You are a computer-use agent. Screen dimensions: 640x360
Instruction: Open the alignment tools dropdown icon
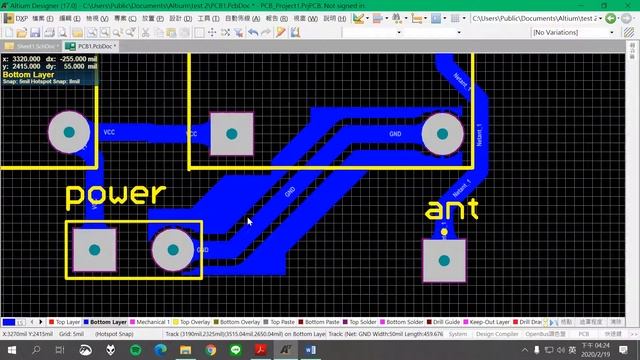(x=380, y=18)
